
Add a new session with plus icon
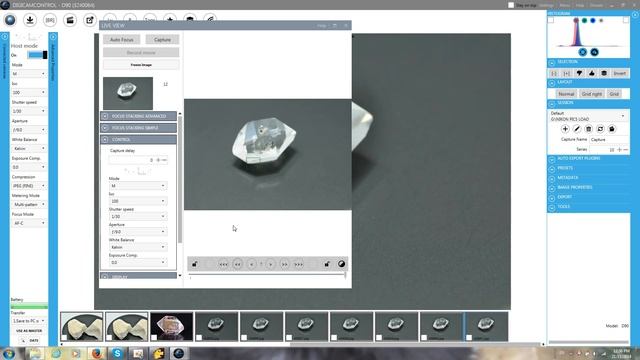(x=565, y=129)
